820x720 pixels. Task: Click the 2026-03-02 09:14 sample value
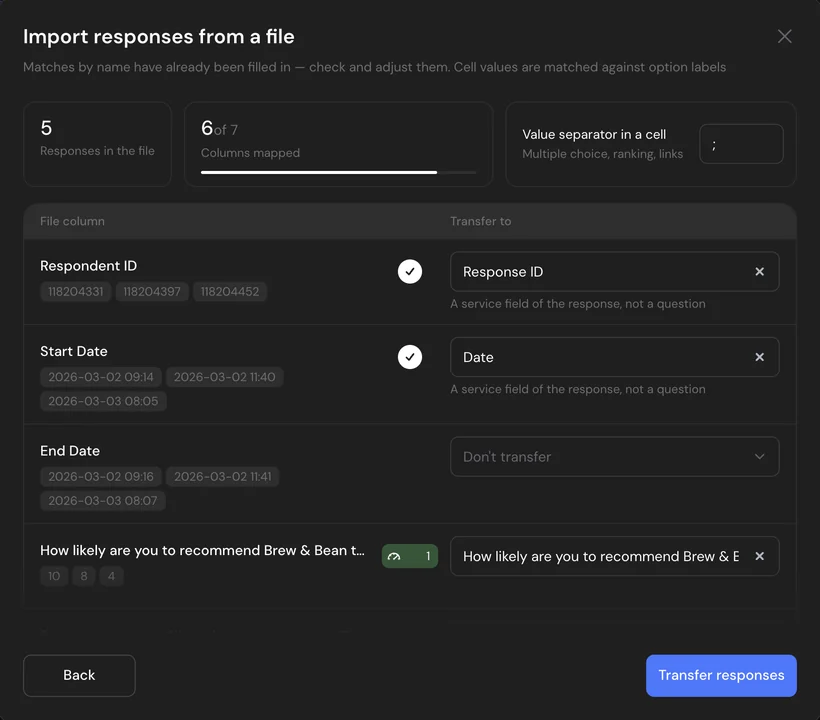pos(101,377)
